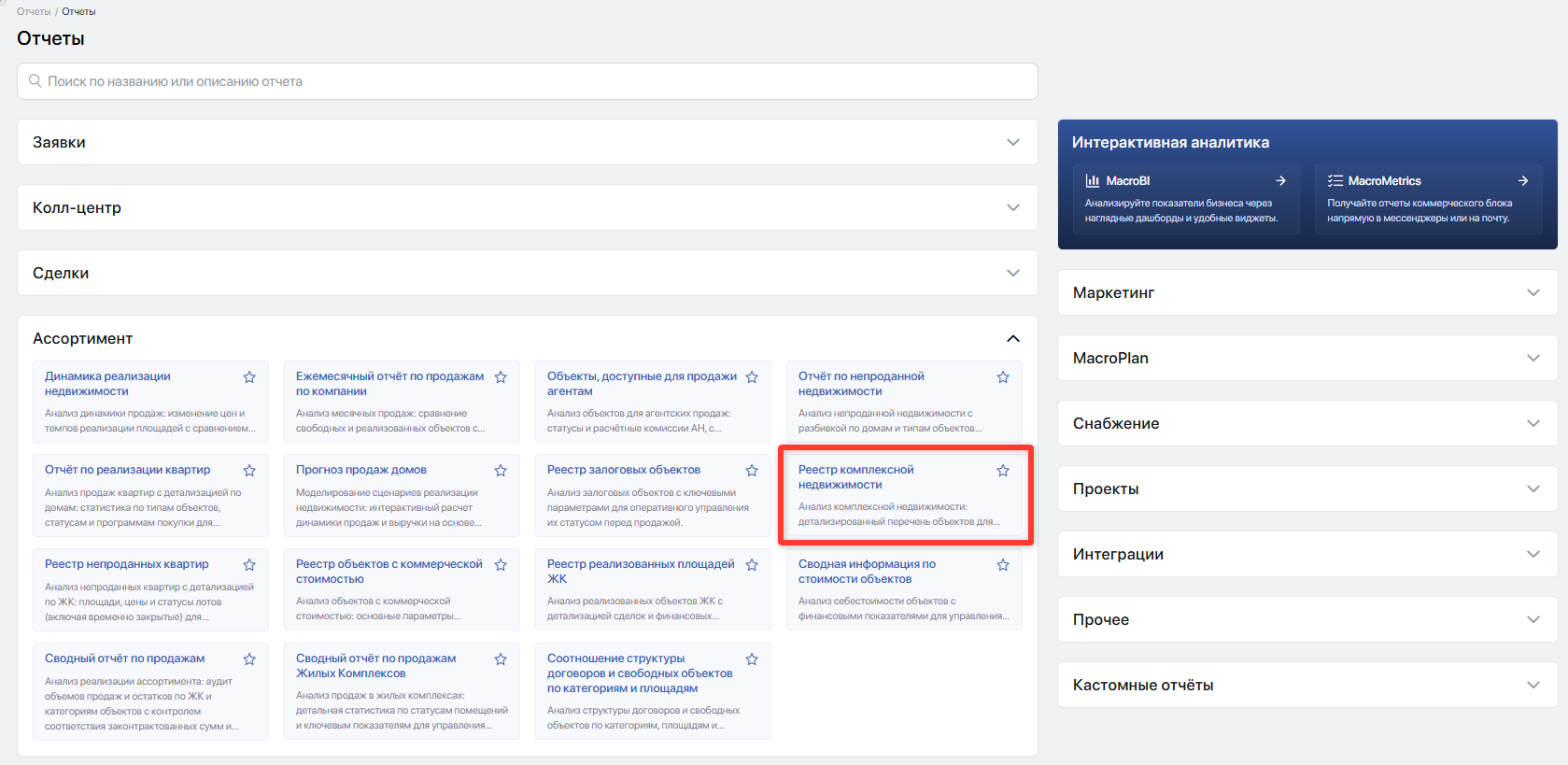Star the Ежемесячный отчёт по продажам report
This screenshot has width=1568, height=765.
click(x=501, y=377)
